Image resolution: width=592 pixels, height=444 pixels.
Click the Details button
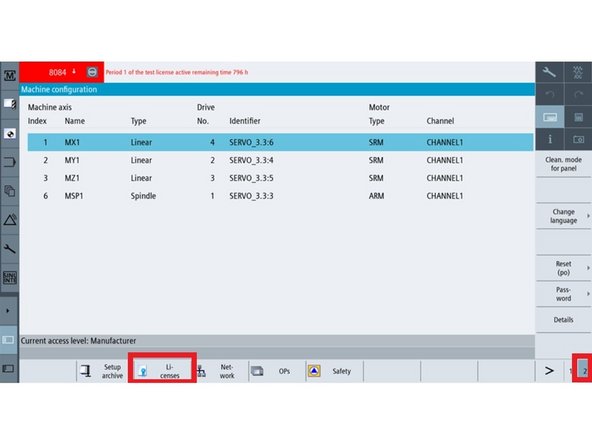[564, 320]
